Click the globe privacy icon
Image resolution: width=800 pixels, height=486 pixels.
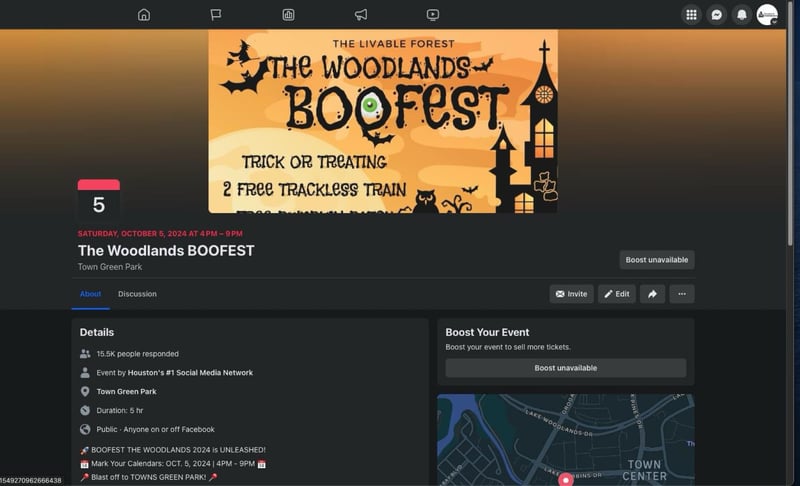tap(85, 429)
